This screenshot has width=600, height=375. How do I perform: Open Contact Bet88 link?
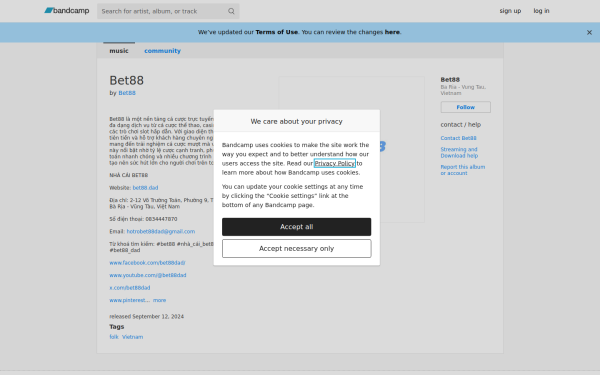[458, 138]
